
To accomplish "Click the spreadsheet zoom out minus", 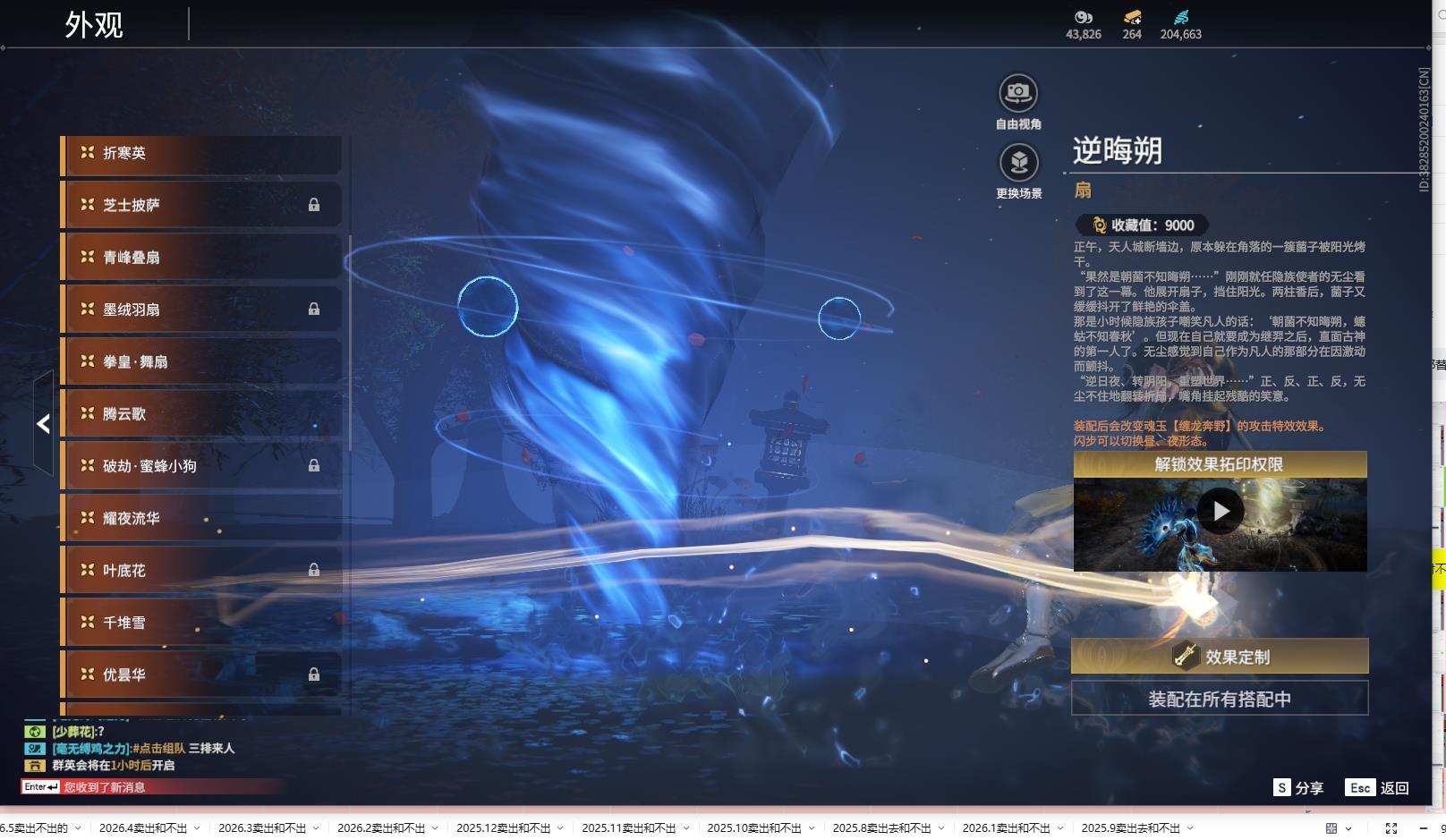I will click(x=1424, y=828).
